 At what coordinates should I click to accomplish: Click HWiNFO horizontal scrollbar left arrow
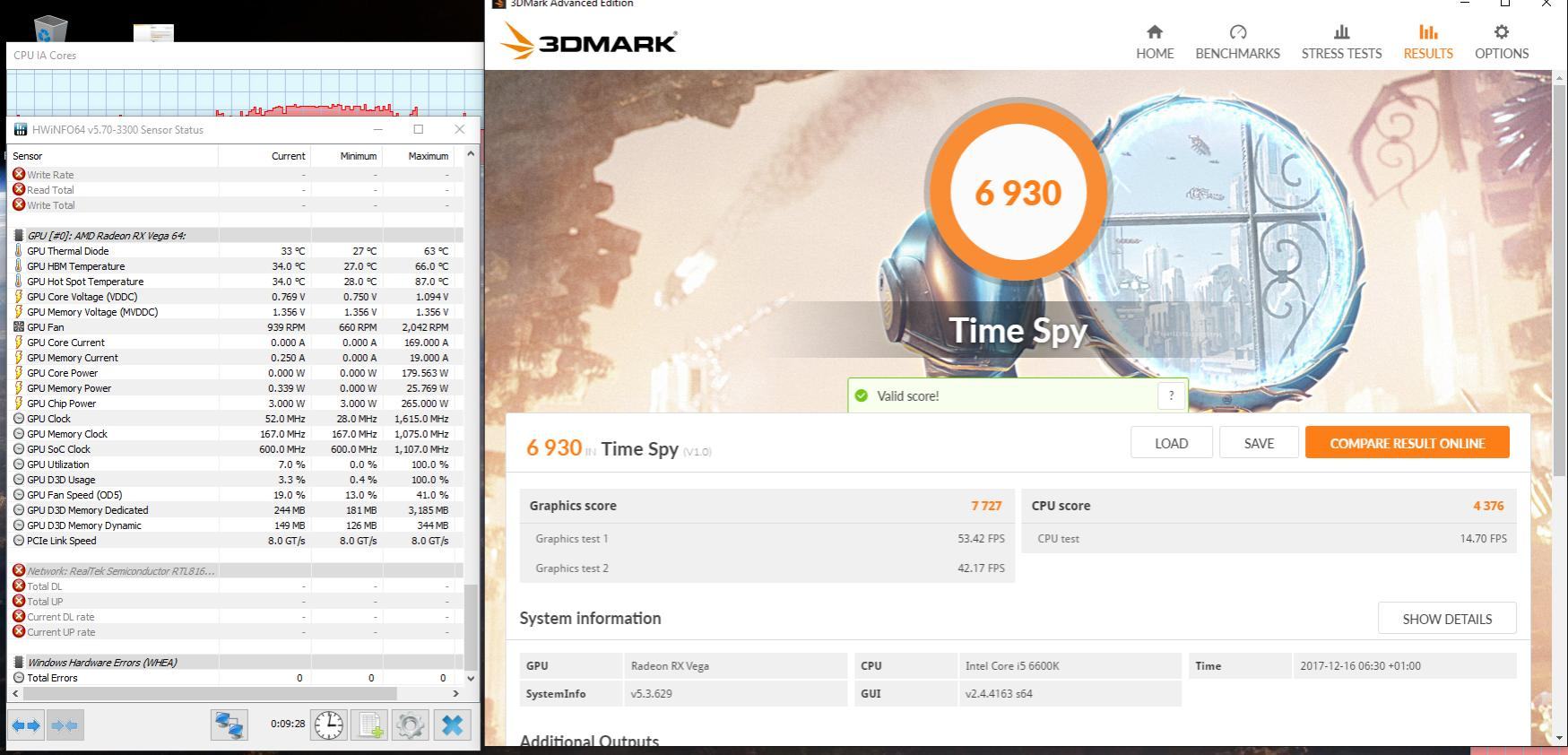click(17, 693)
